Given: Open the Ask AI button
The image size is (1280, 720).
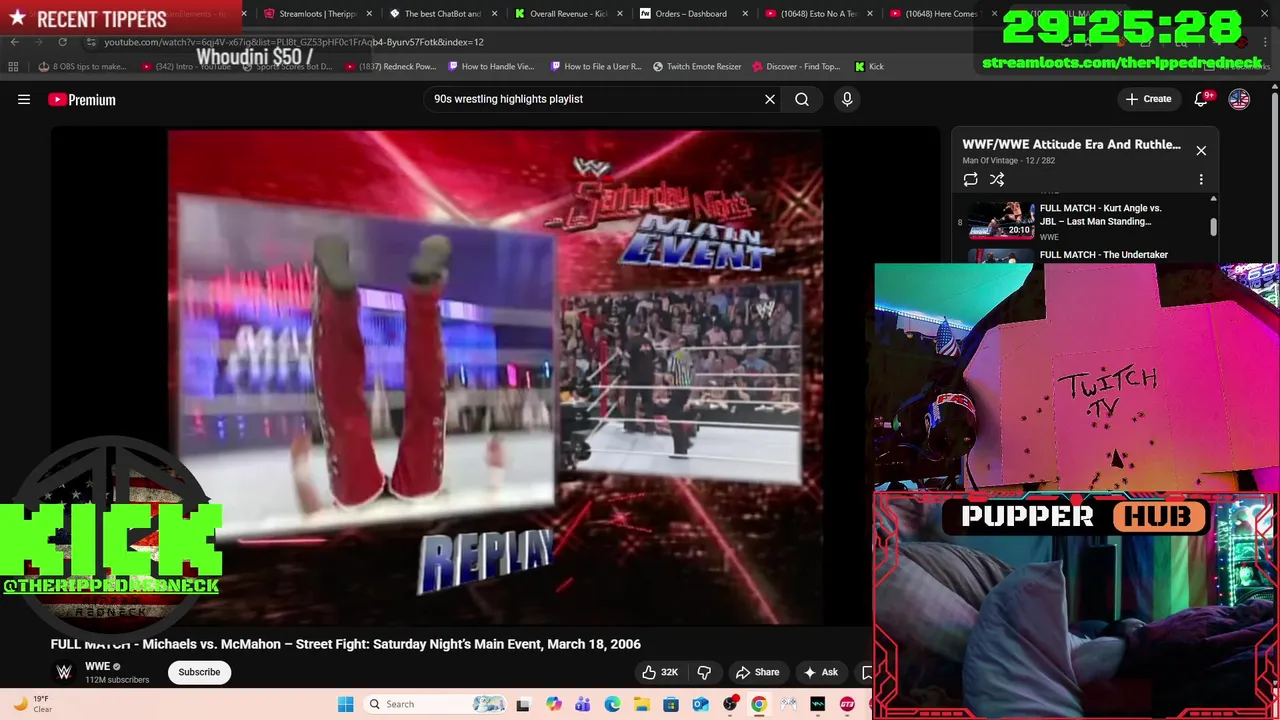Looking at the screenshot, I should 820,672.
